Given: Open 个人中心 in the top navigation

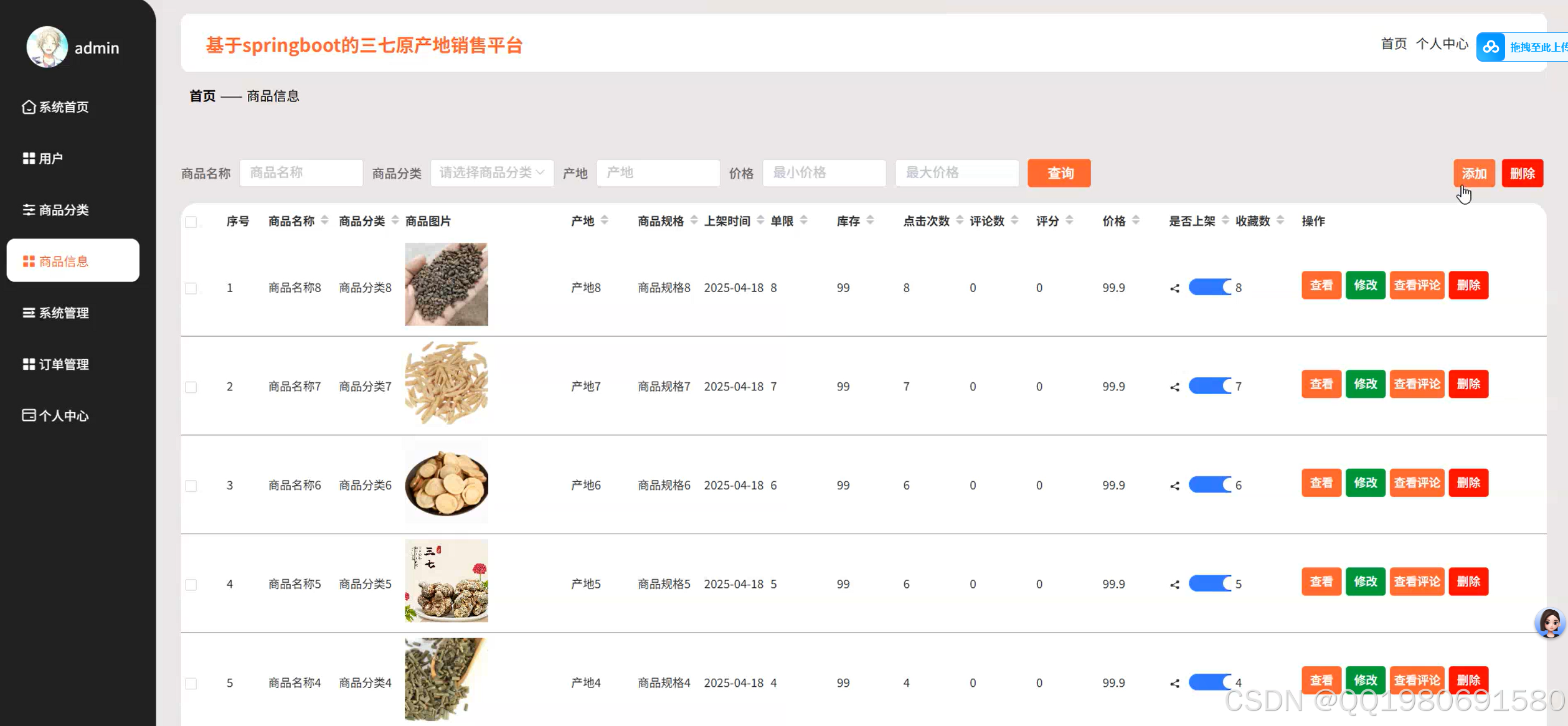Looking at the screenshot, I should coord(1442,44).
